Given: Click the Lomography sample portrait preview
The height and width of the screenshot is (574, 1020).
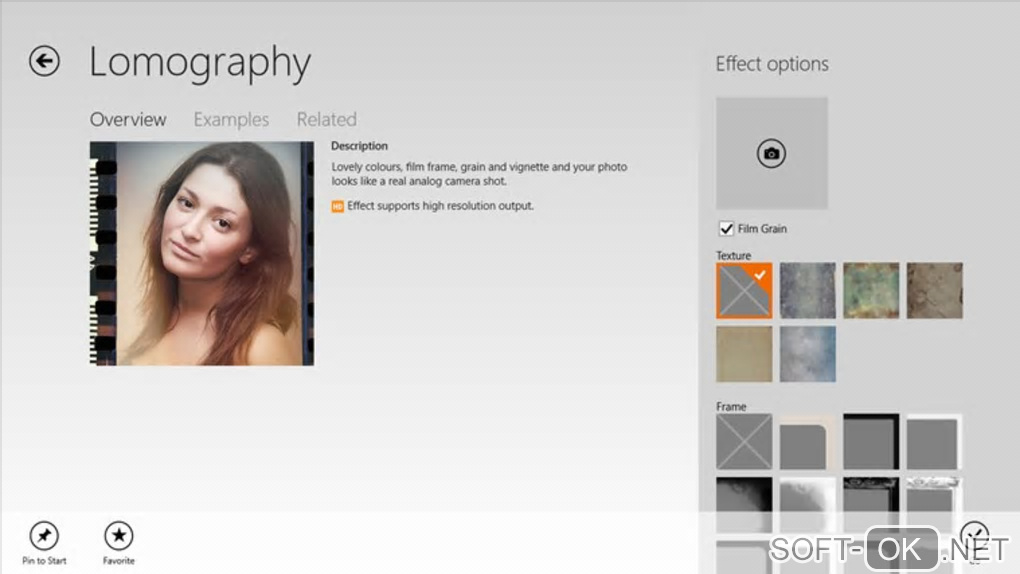Looking at the screenshot, I should point(202,253).
